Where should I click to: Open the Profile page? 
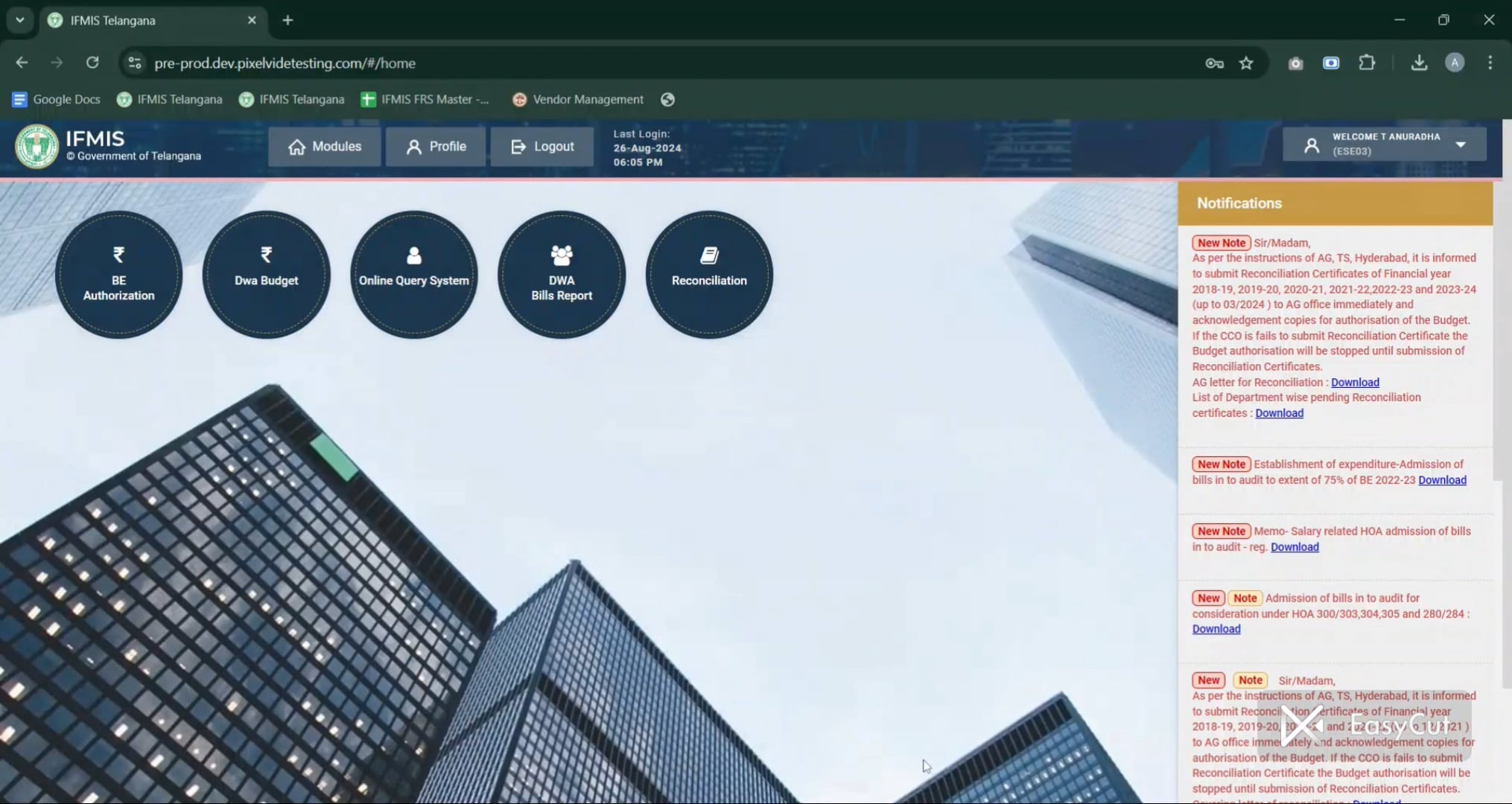pos(435,146)
